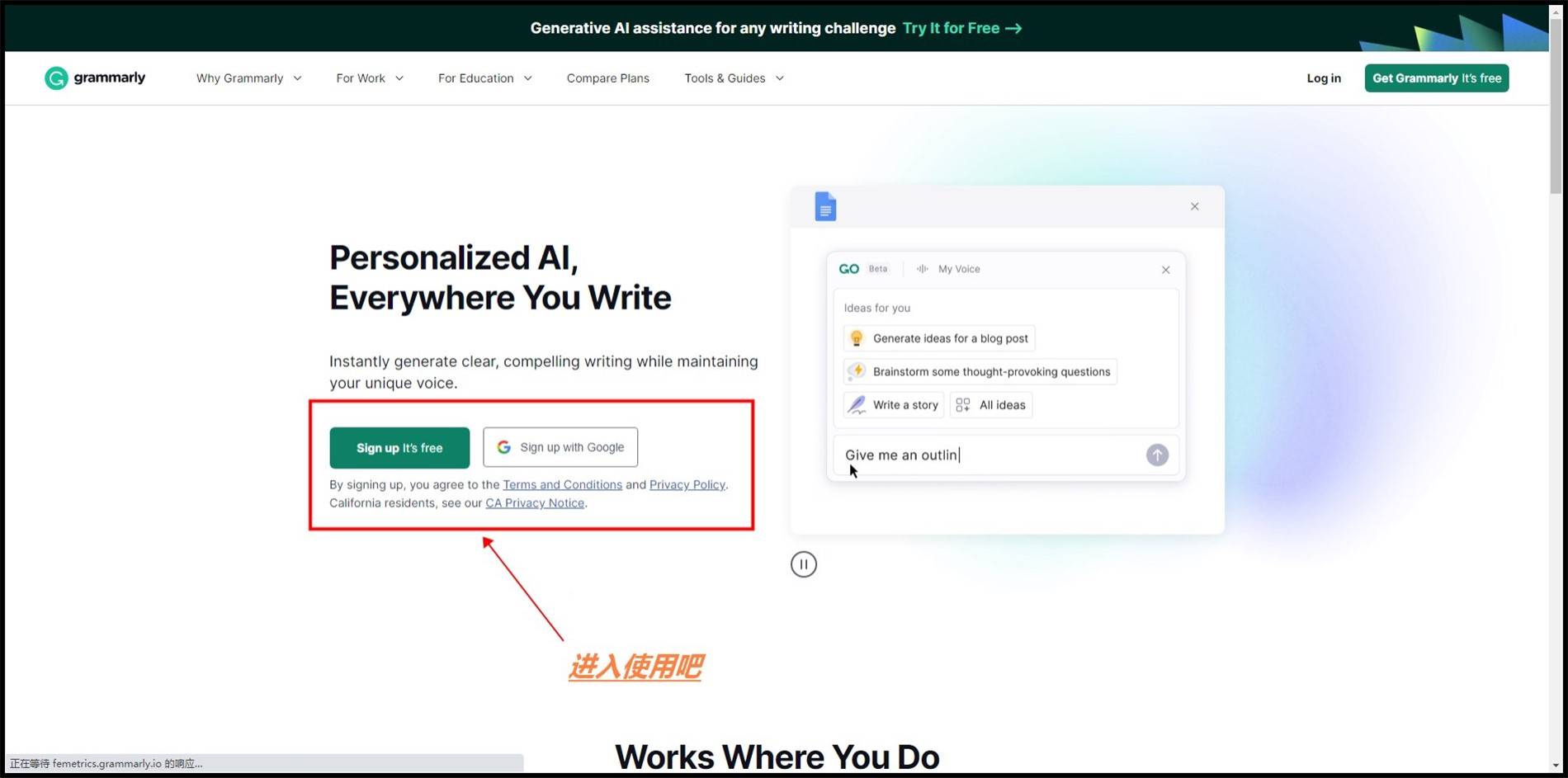
Task: Pick 'Brainstorm some thought-provoking questions' idea
Action: (980, 371)
